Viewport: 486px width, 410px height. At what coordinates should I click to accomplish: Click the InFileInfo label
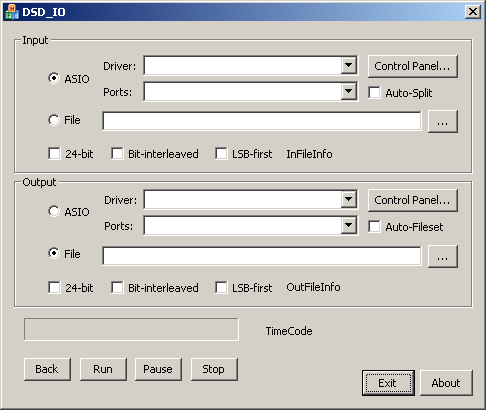click(309, 154)
